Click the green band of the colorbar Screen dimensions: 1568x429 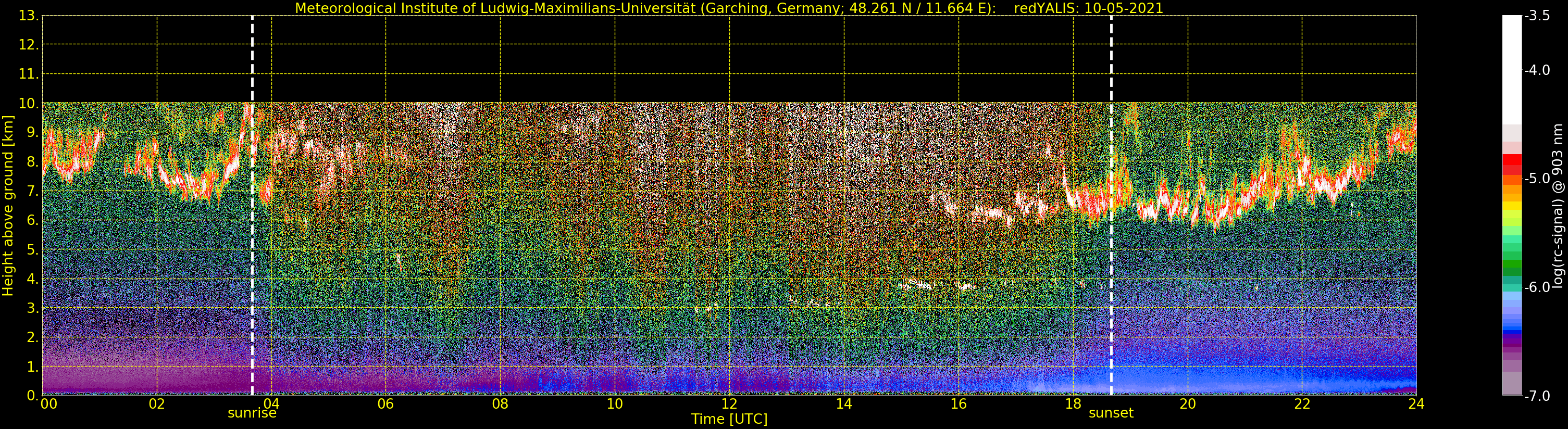1512,256
